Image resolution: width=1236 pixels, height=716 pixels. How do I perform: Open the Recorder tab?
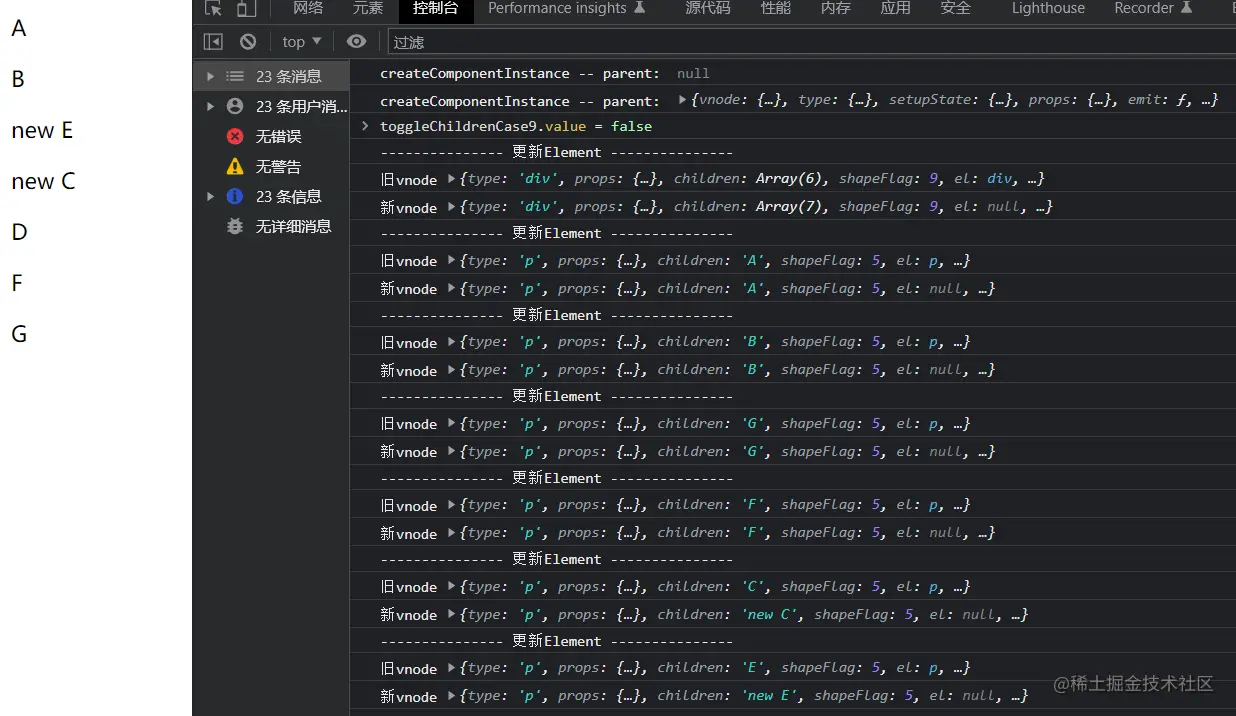pos(1153,8)
